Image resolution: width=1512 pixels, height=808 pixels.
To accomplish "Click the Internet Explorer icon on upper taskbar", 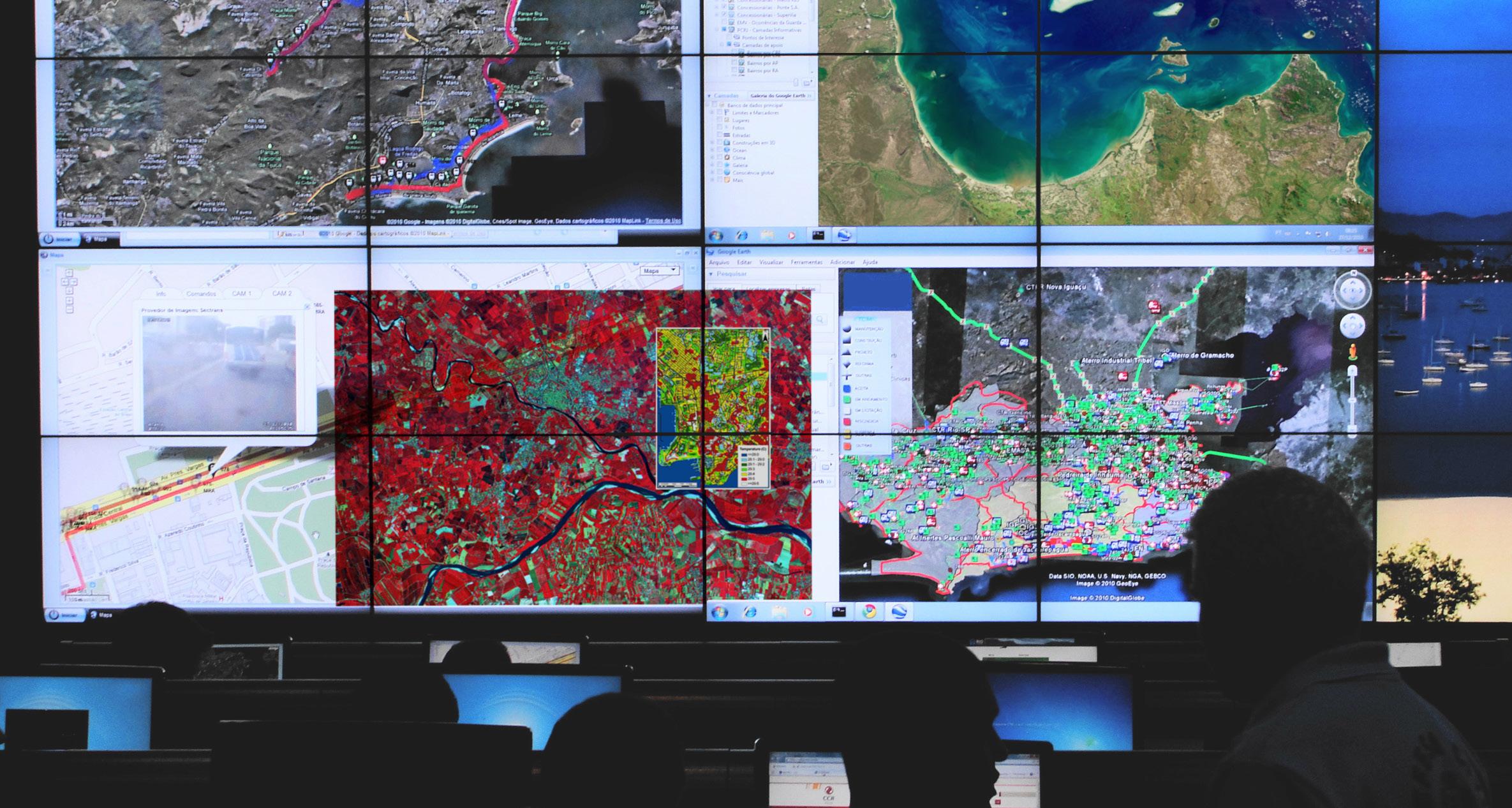I will [x=741, y=236].
